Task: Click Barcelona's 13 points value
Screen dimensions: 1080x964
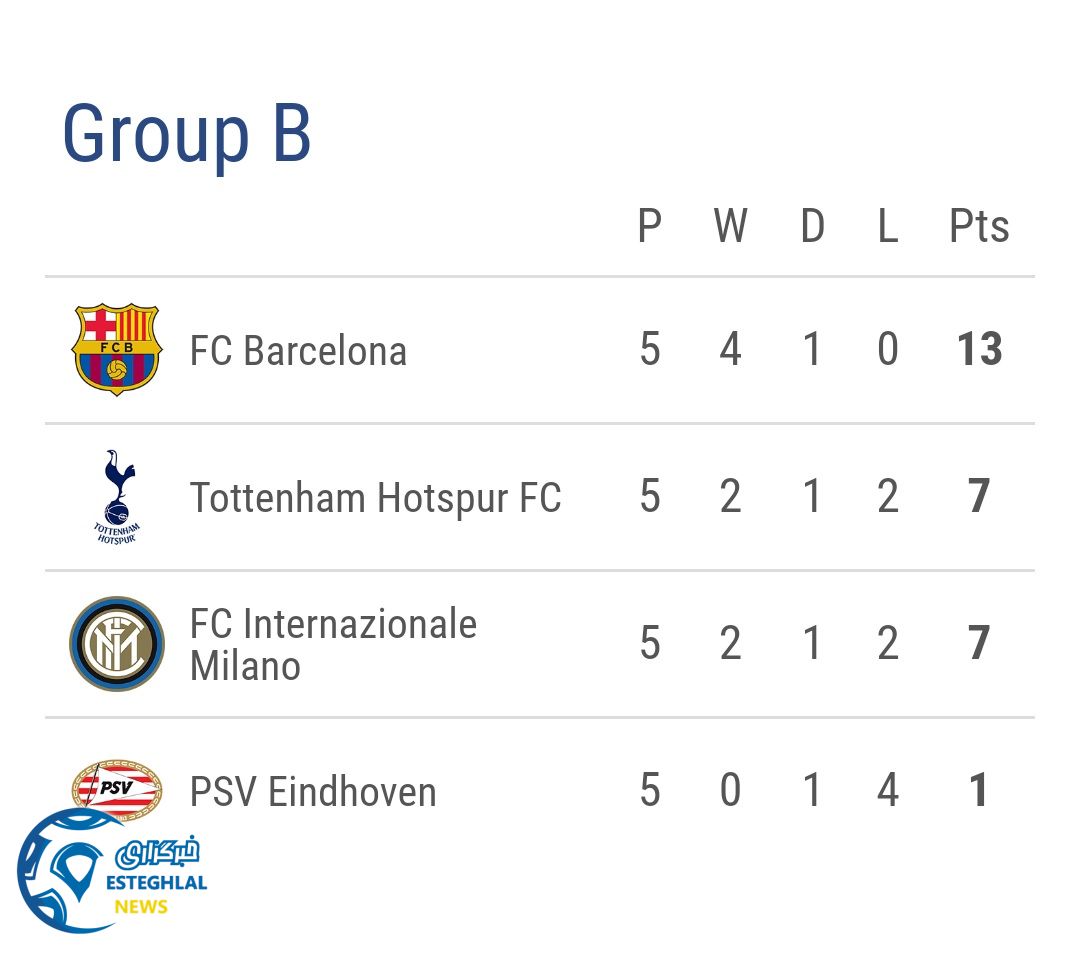Action: (x=978, y=350)
